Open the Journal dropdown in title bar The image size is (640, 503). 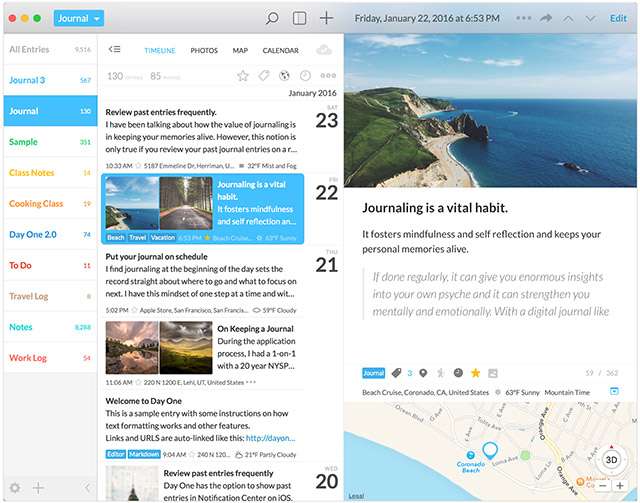tap(78, 18)
